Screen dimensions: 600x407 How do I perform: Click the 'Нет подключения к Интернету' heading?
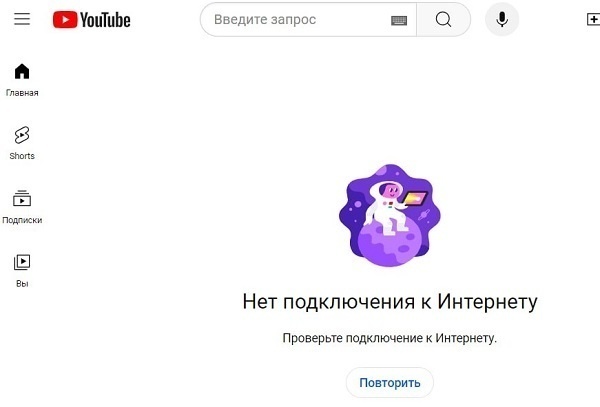pyautogui.click(x=390, y=302)
